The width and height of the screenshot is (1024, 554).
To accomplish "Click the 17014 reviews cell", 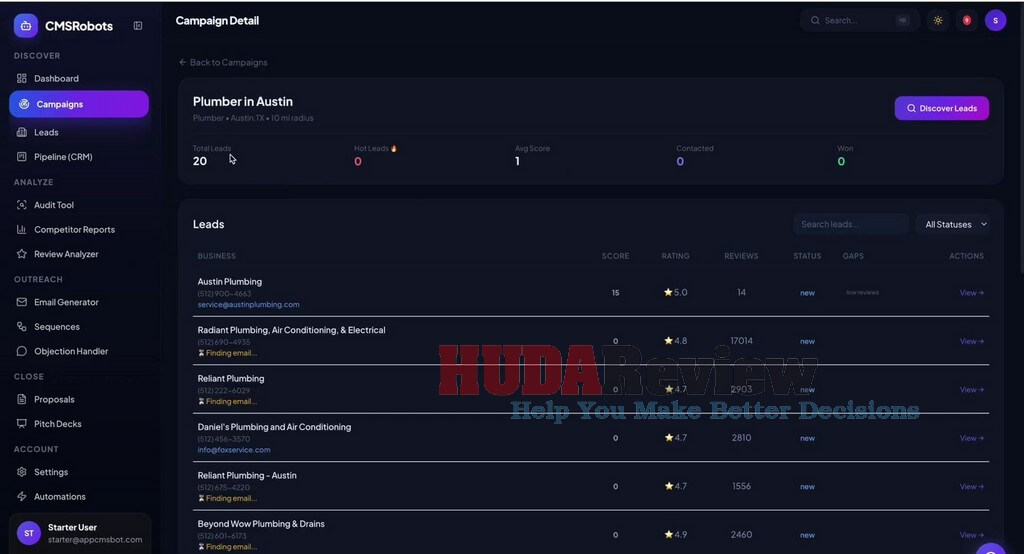I will click(741, 340).
